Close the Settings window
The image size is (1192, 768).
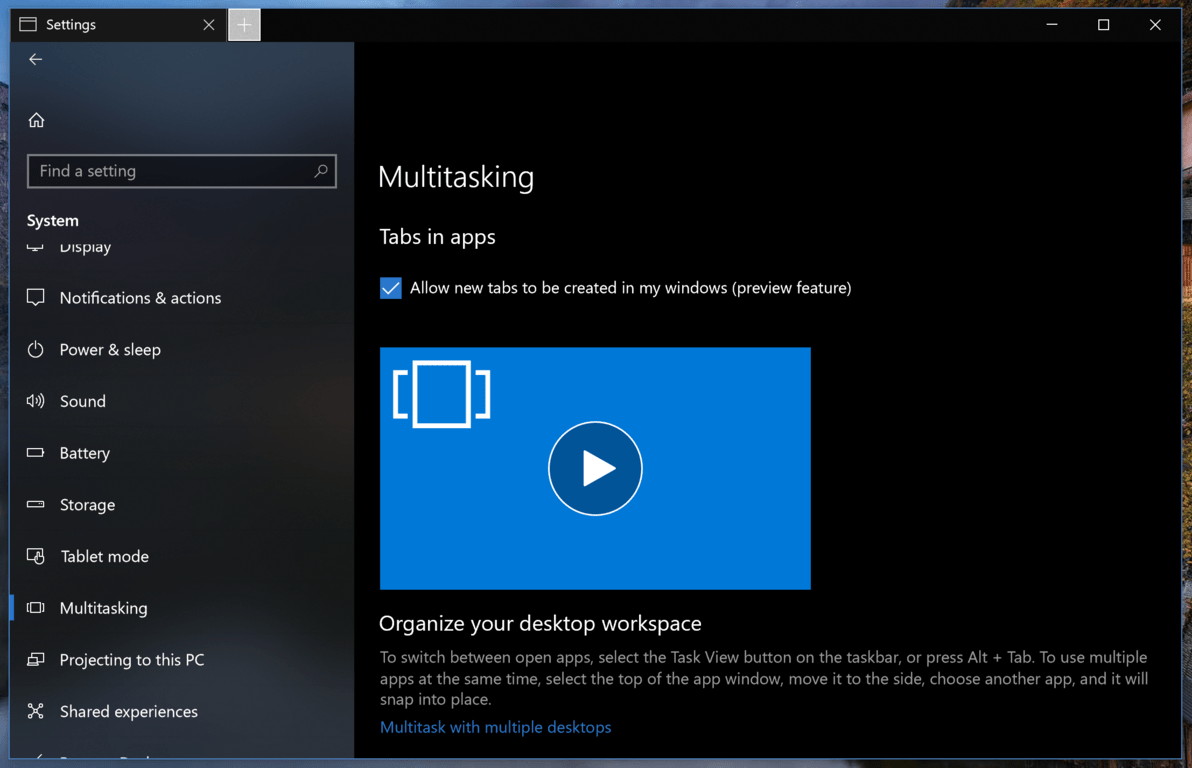click(1156, 25)
